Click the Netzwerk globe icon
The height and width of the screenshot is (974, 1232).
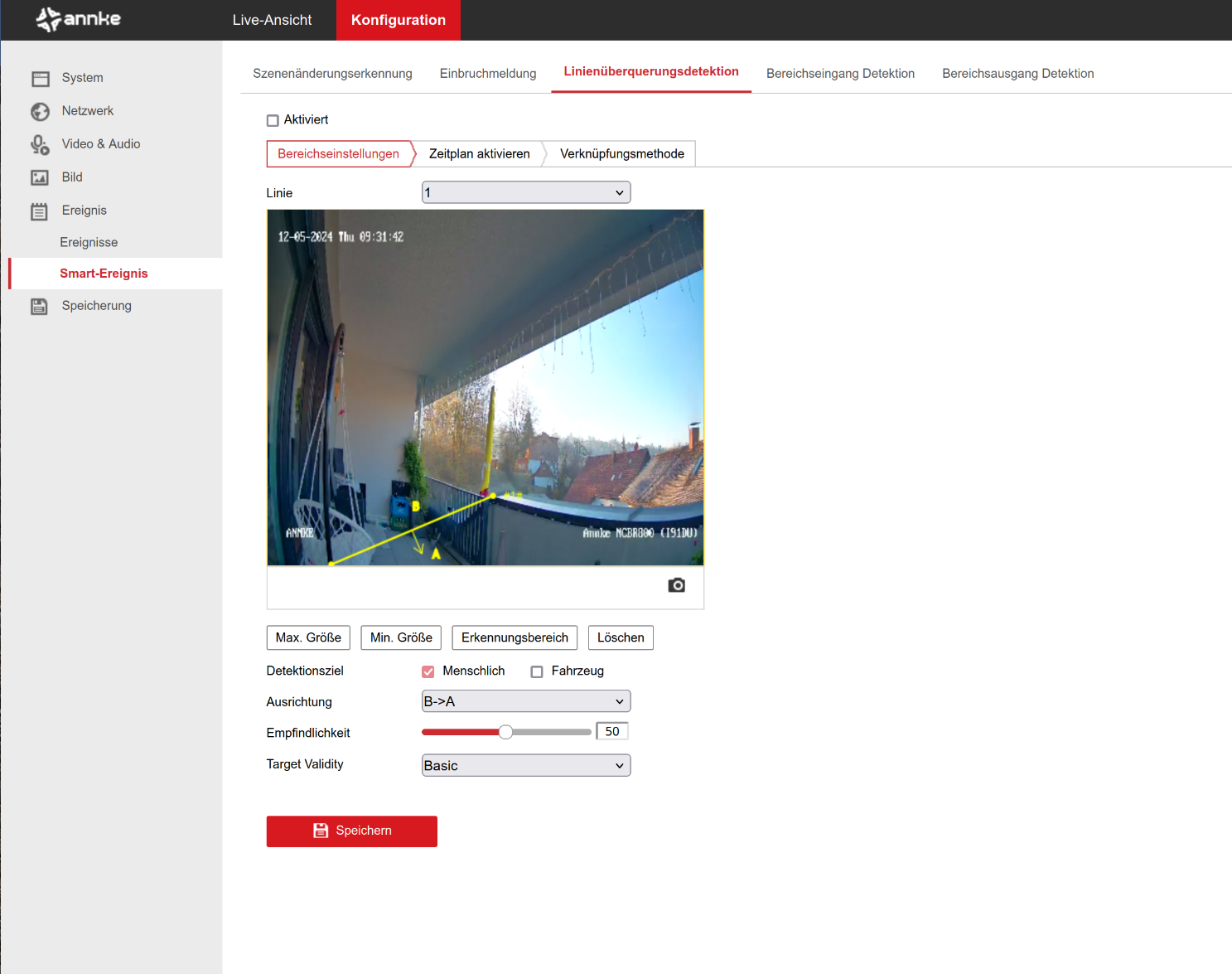click(x=40, y=112)
